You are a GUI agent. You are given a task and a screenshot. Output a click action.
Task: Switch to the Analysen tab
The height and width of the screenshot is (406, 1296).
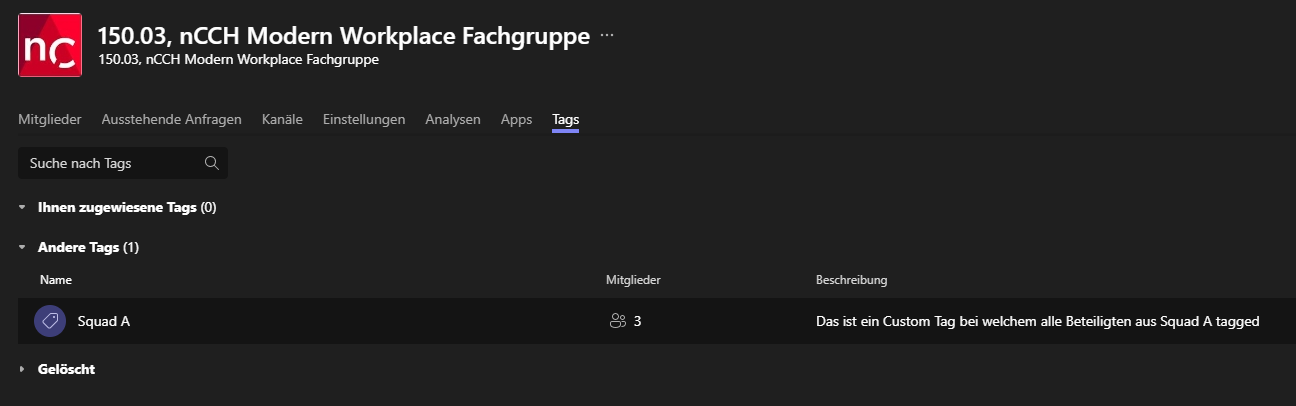453,120
